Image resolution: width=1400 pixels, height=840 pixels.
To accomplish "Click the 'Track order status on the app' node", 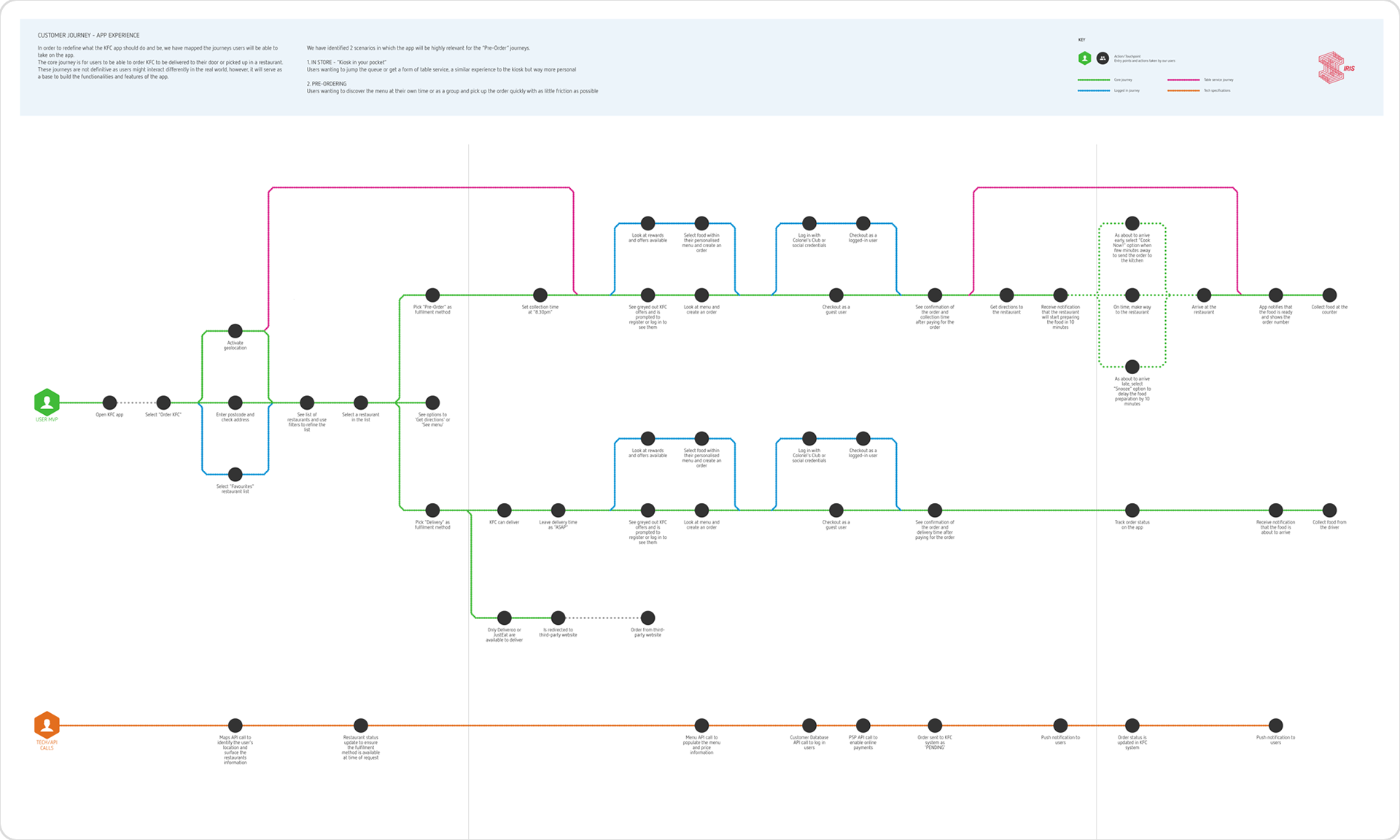I will point(1132,510).
